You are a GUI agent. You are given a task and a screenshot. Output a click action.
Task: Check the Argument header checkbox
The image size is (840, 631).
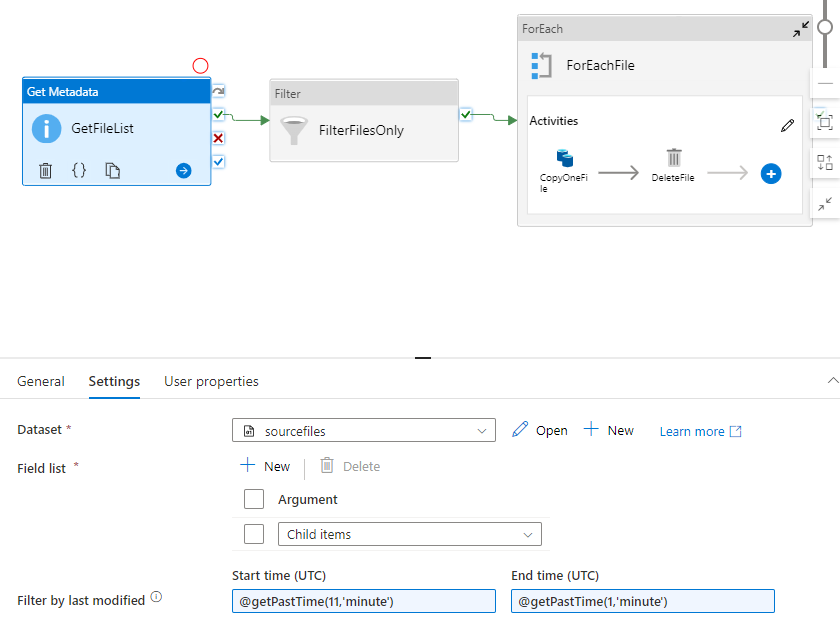pyautogui.click(x=254, y=499)
